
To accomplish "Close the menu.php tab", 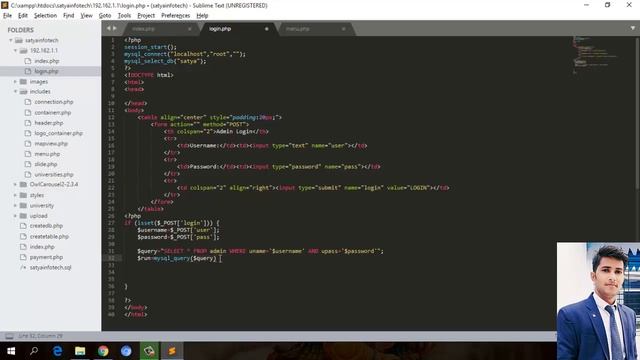I will (x=344, y=29).
